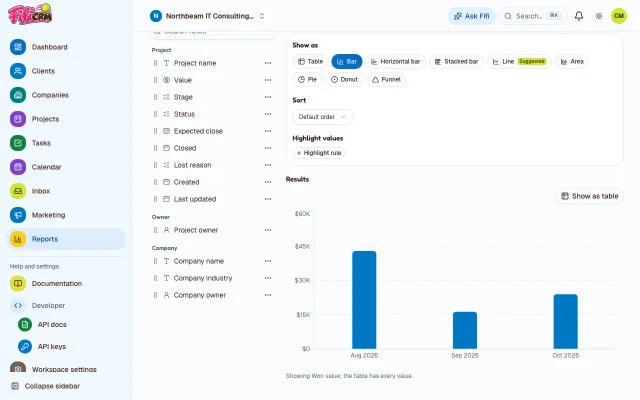
Task: Open API docs page
Action: 69,325
